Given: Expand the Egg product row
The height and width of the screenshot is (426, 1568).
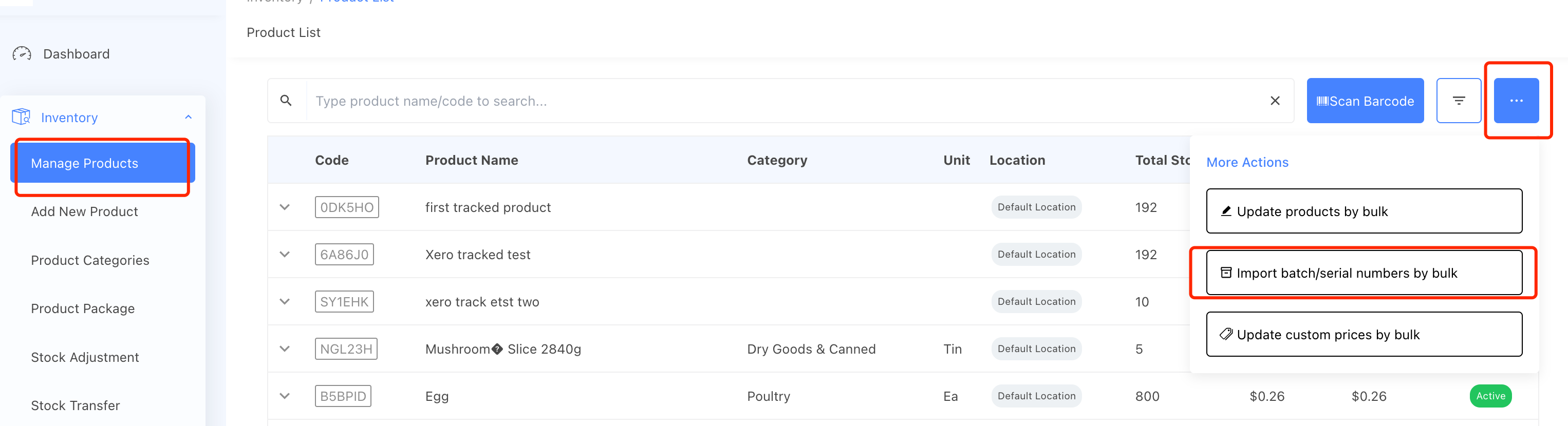Looking at the screenshot, I should point(284,396).
